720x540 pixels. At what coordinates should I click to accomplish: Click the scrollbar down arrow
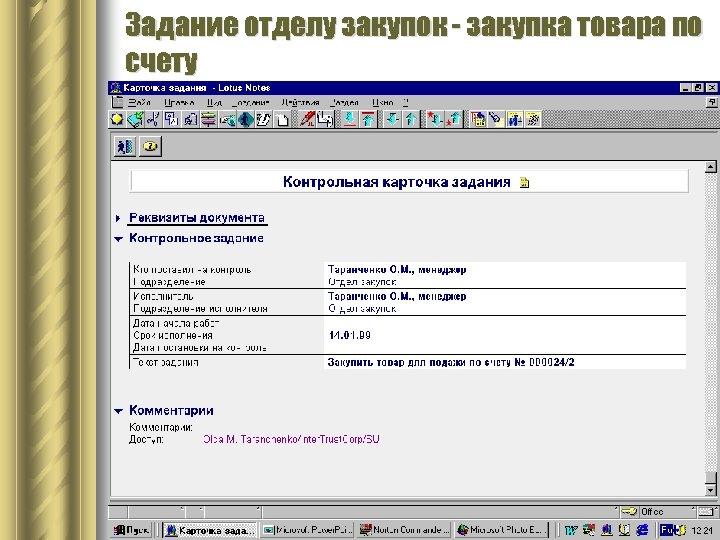point(710,490)
